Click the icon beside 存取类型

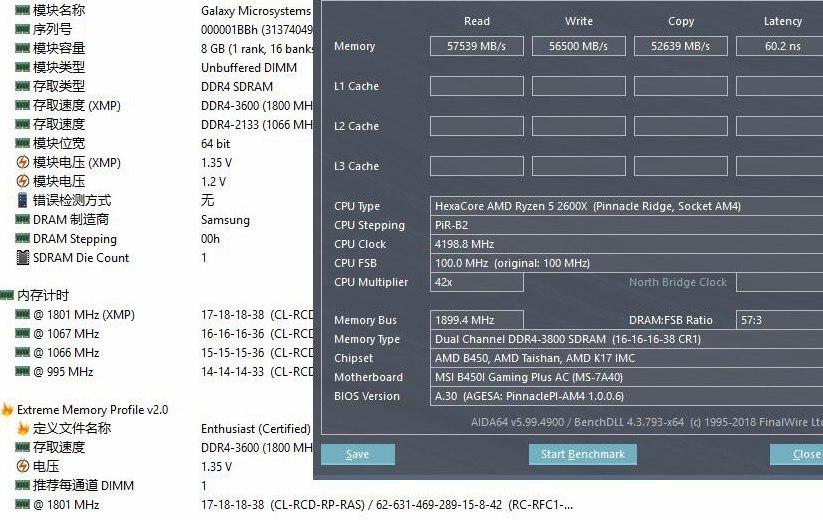(x=22, y=86)
